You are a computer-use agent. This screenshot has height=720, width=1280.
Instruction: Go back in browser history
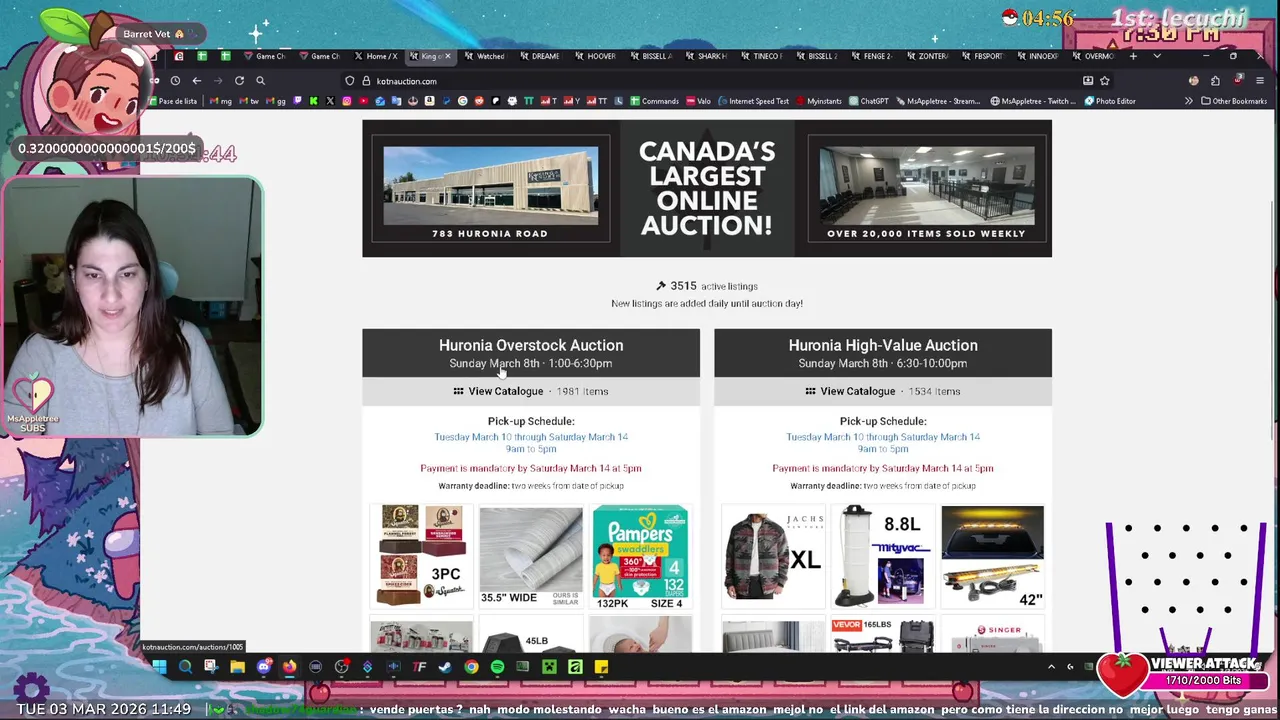point(197,81)
